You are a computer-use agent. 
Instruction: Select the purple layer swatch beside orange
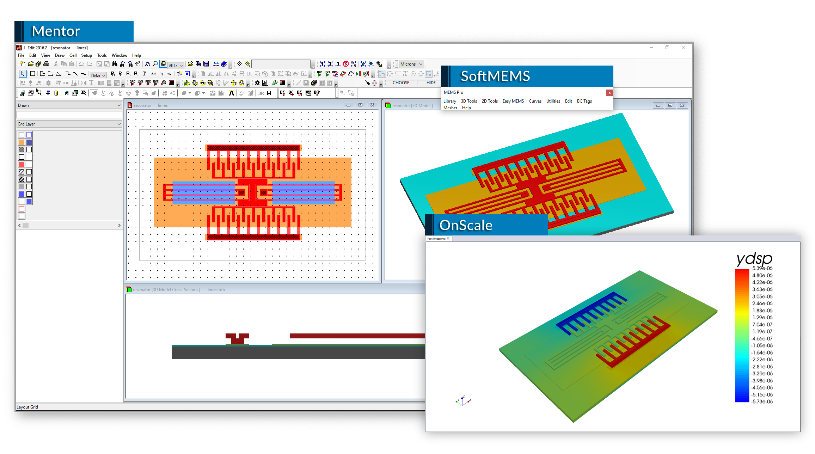pos(29,142)
